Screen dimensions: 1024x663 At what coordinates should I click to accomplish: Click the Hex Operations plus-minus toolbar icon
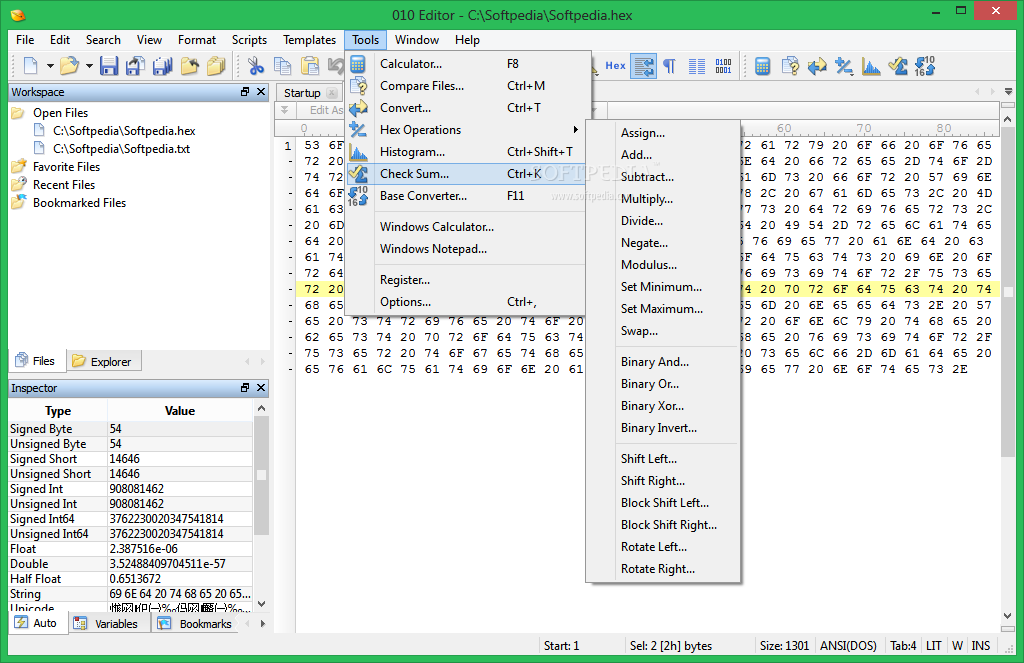(844, 66)
